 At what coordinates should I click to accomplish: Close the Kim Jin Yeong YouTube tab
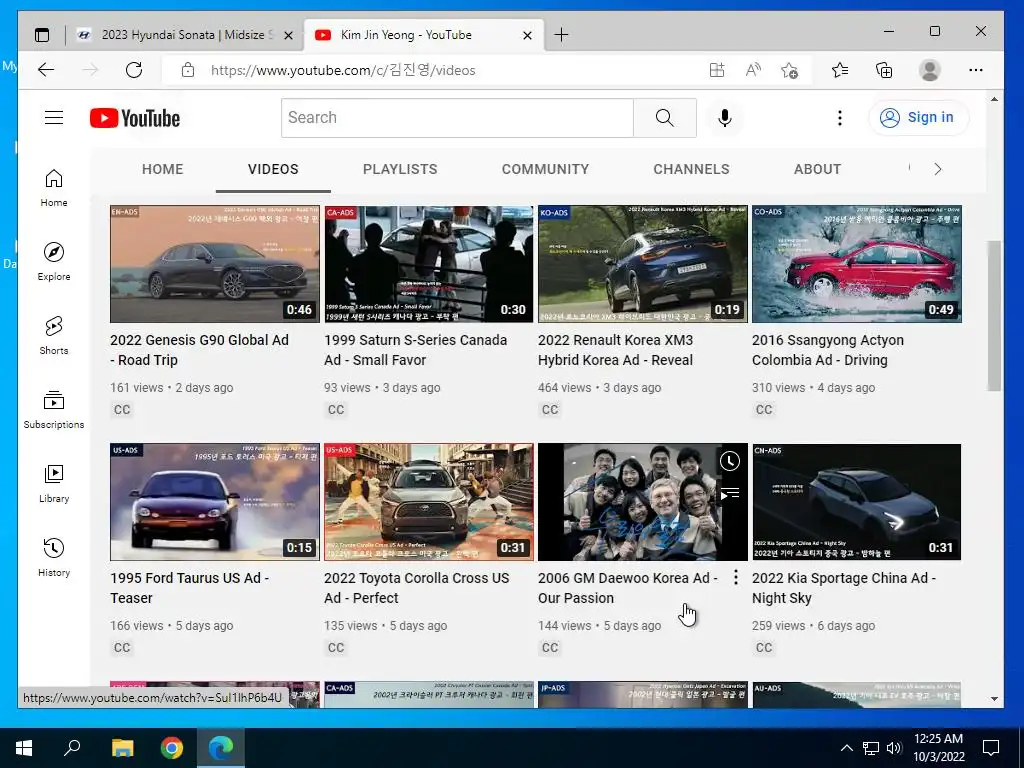pyautogui.click(x=528, y=35)
